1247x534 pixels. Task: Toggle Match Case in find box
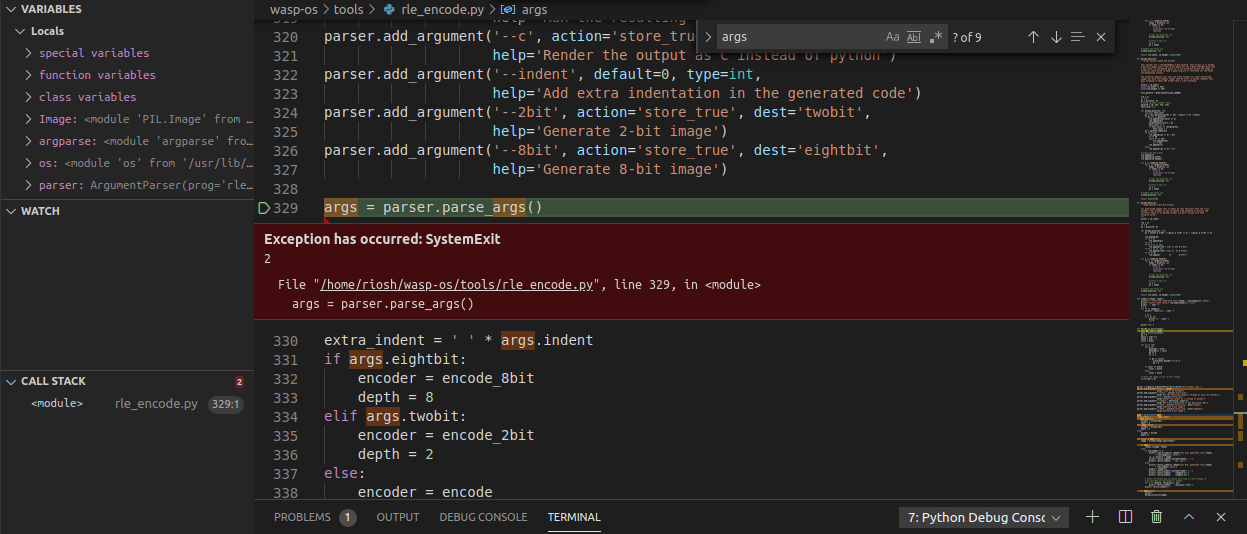(x=892, y=37)
